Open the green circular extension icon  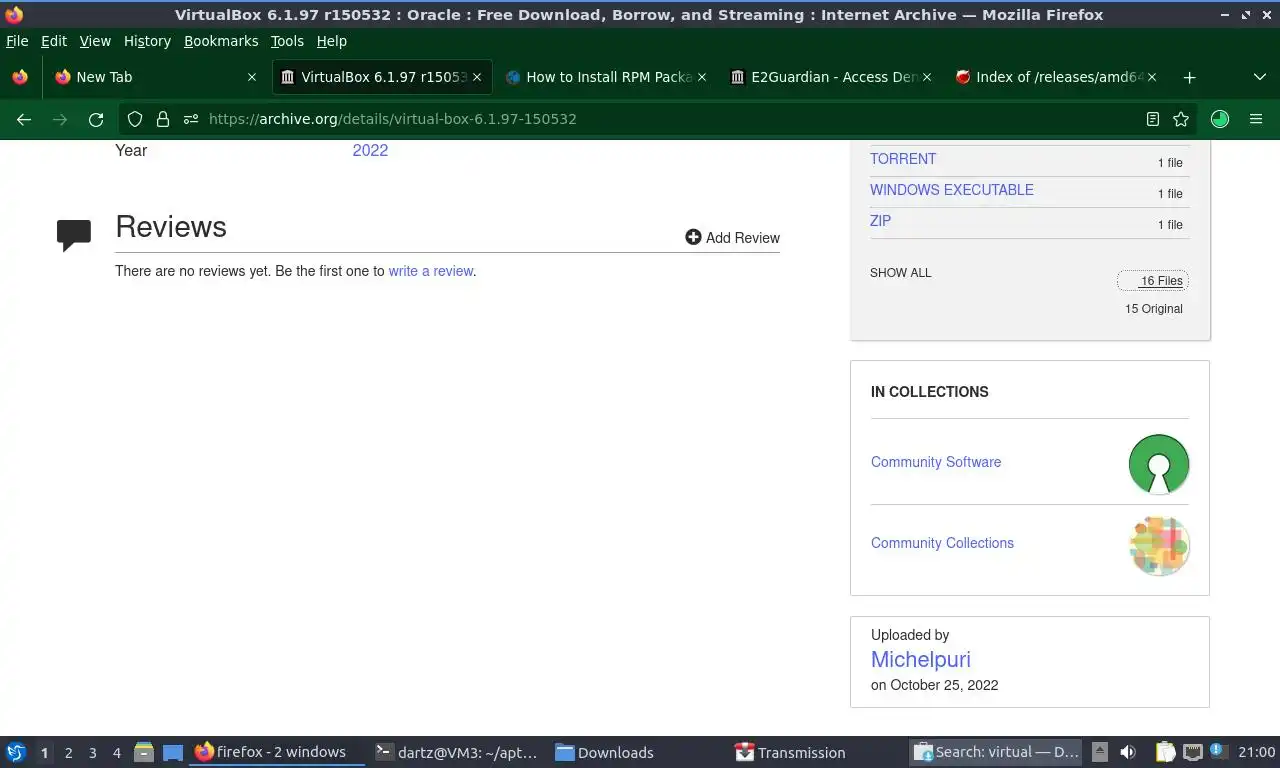pyautogui.click(x=1219, y=119)
